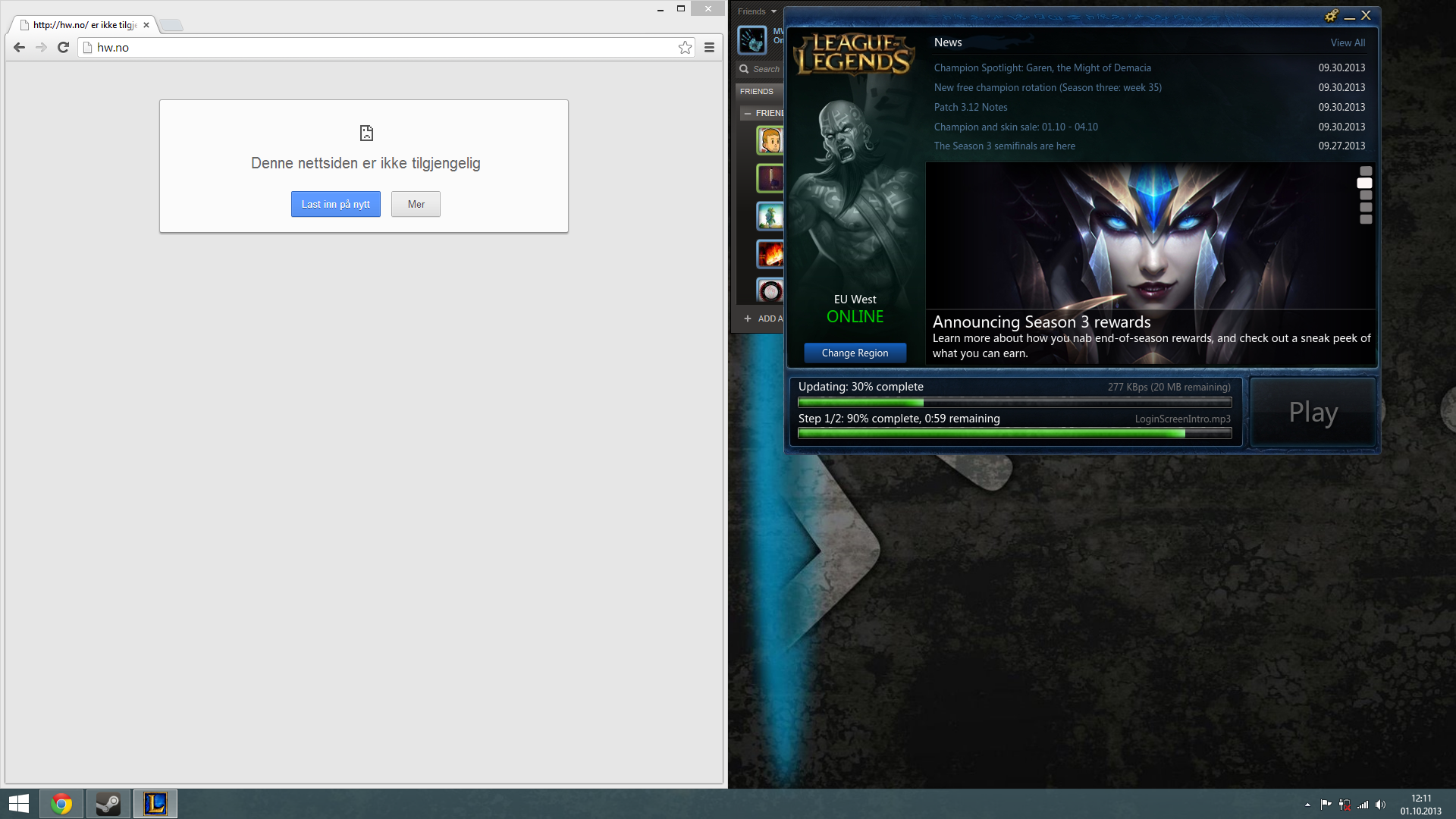Open the Windows Start button
Image resolution: width=1456 pixels, height=819 pixels.
click(x=18, y=804)
